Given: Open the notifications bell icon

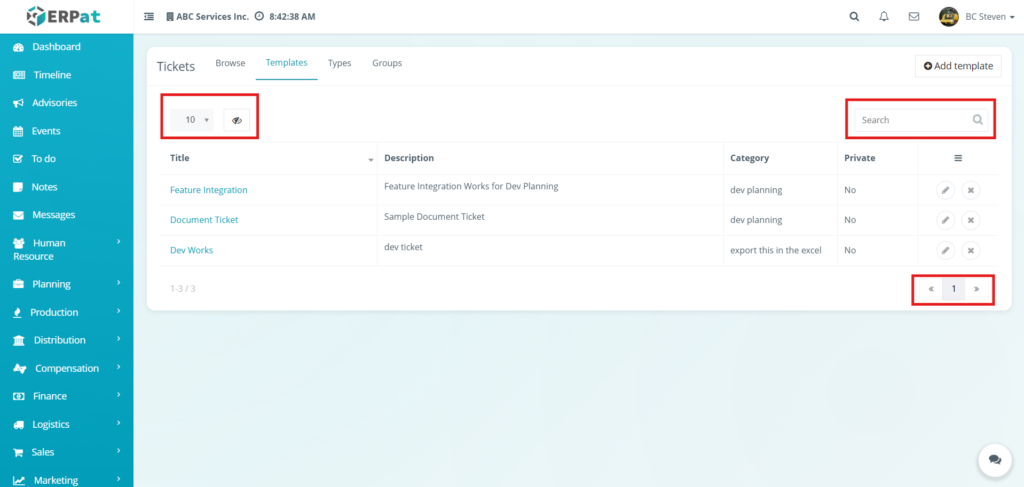Looking at the screenshot, I should 883,16.
